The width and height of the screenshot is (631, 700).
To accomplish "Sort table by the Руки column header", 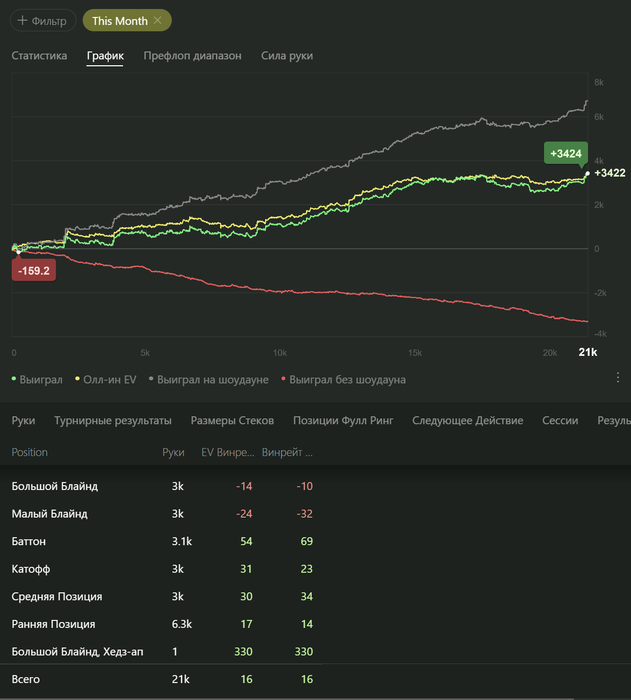I will (173, 452).
